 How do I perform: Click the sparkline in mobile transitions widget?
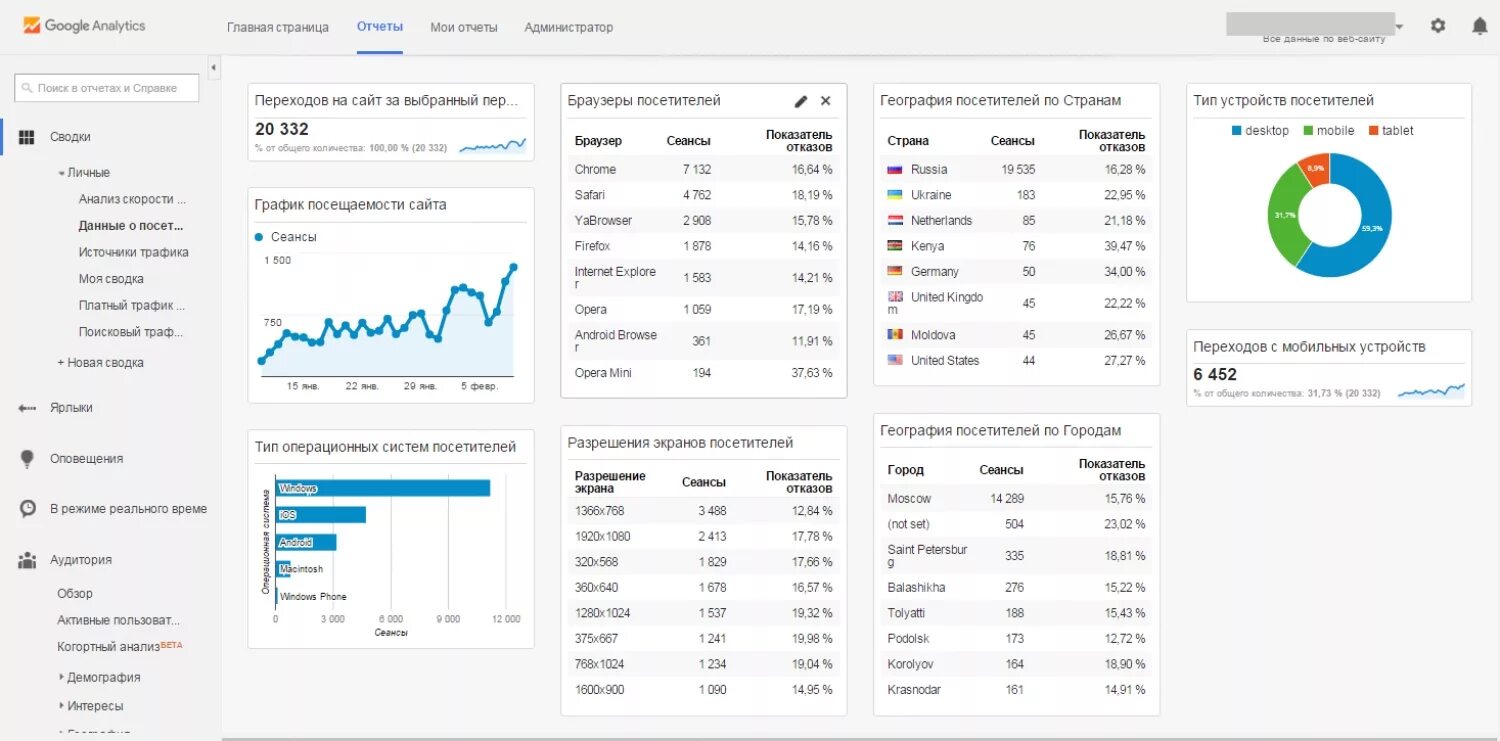1431,391
